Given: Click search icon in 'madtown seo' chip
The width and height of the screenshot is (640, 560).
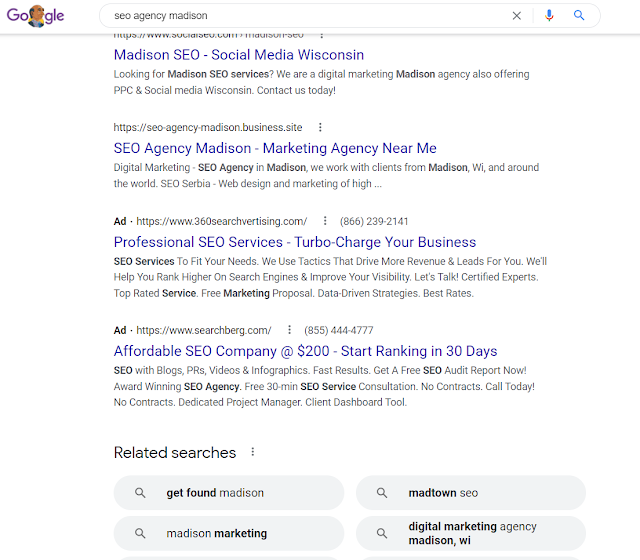Looking at the screenshot, I should tap(382, 493).
